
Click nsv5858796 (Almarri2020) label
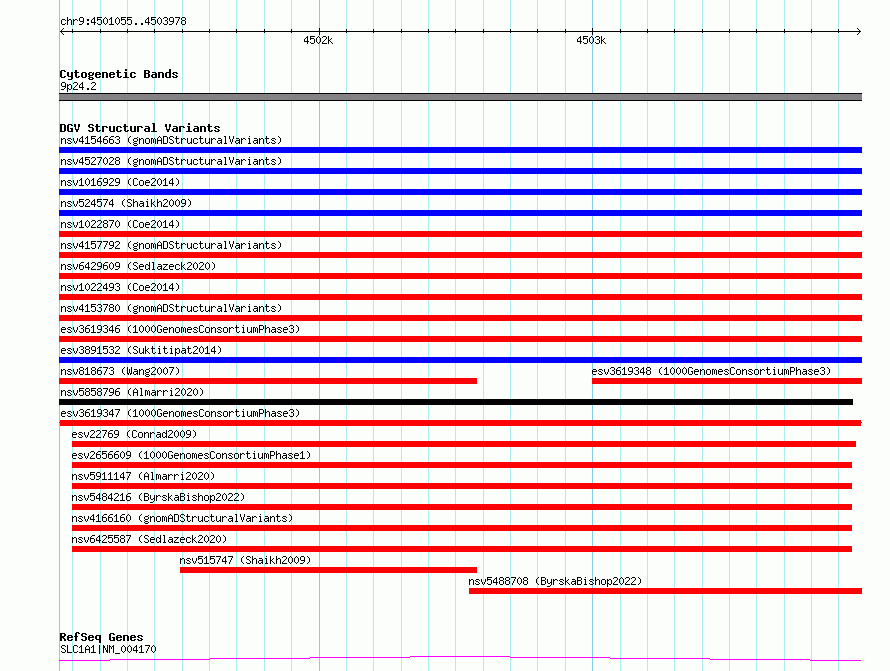(x=132, y=392)
